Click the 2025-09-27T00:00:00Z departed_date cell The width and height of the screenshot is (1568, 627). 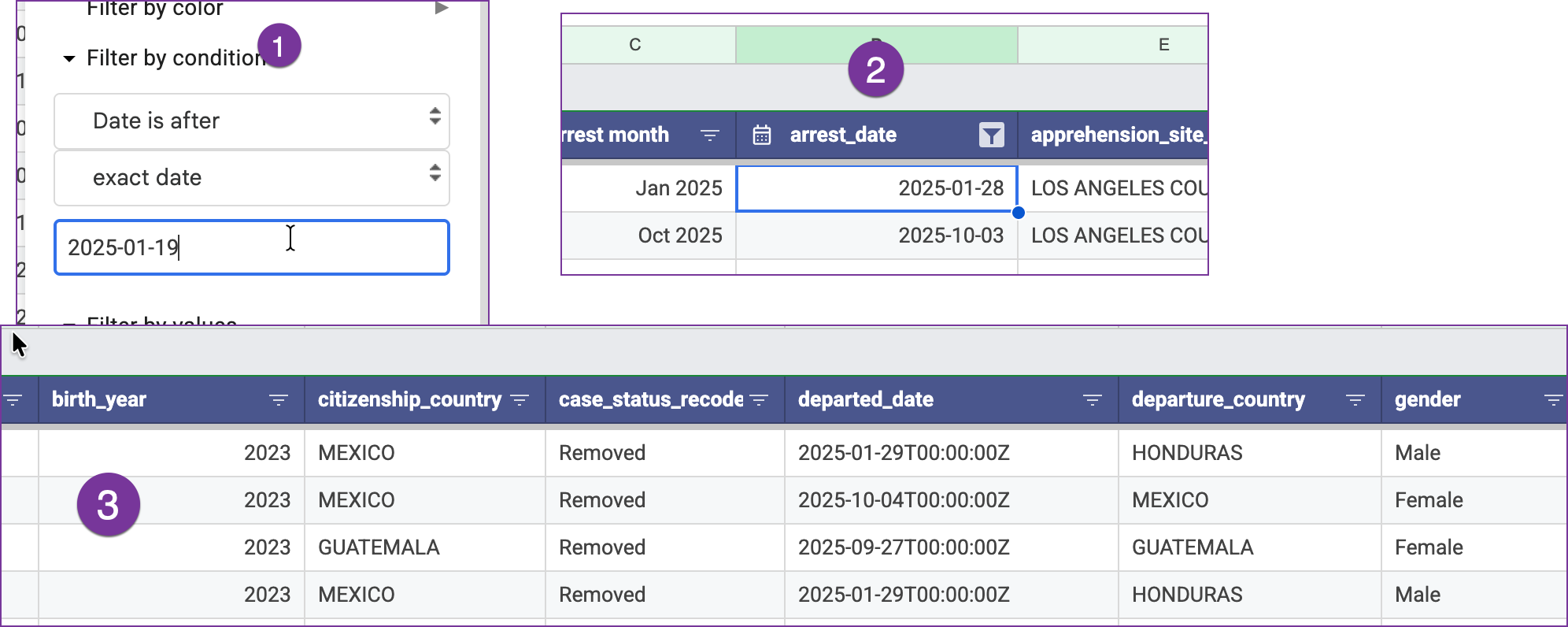coord(950,547)
